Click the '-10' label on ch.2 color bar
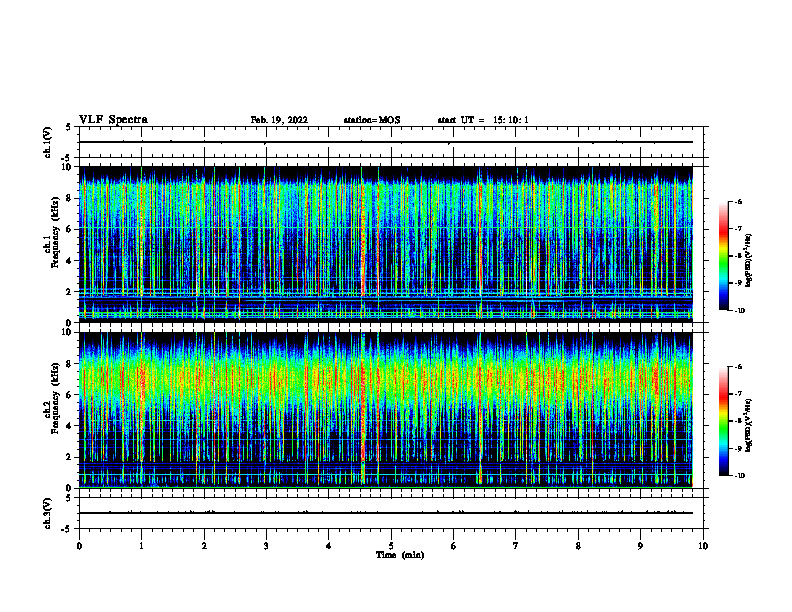The image size is (792, 612). [x=739, y=476]
